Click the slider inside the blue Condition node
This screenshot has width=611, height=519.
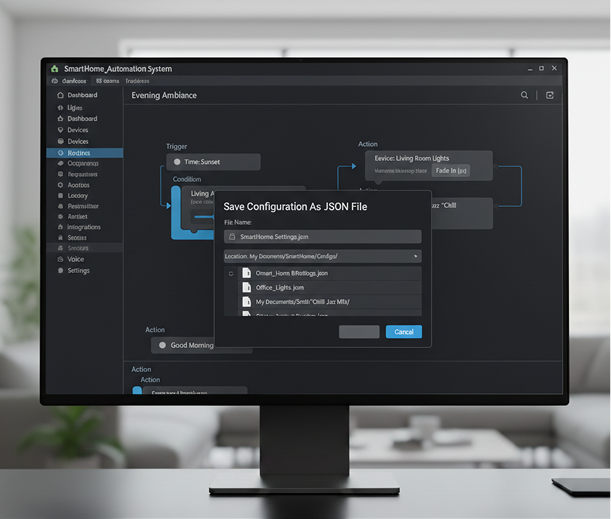pyautogui.click(x=205, y=215)
